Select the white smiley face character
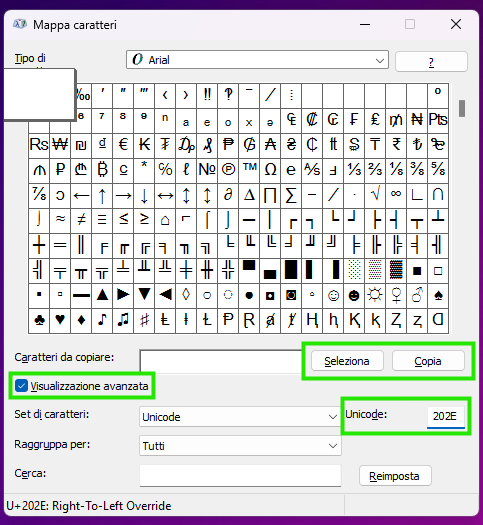Screen dimensions: 483x525 click(333, 295)
